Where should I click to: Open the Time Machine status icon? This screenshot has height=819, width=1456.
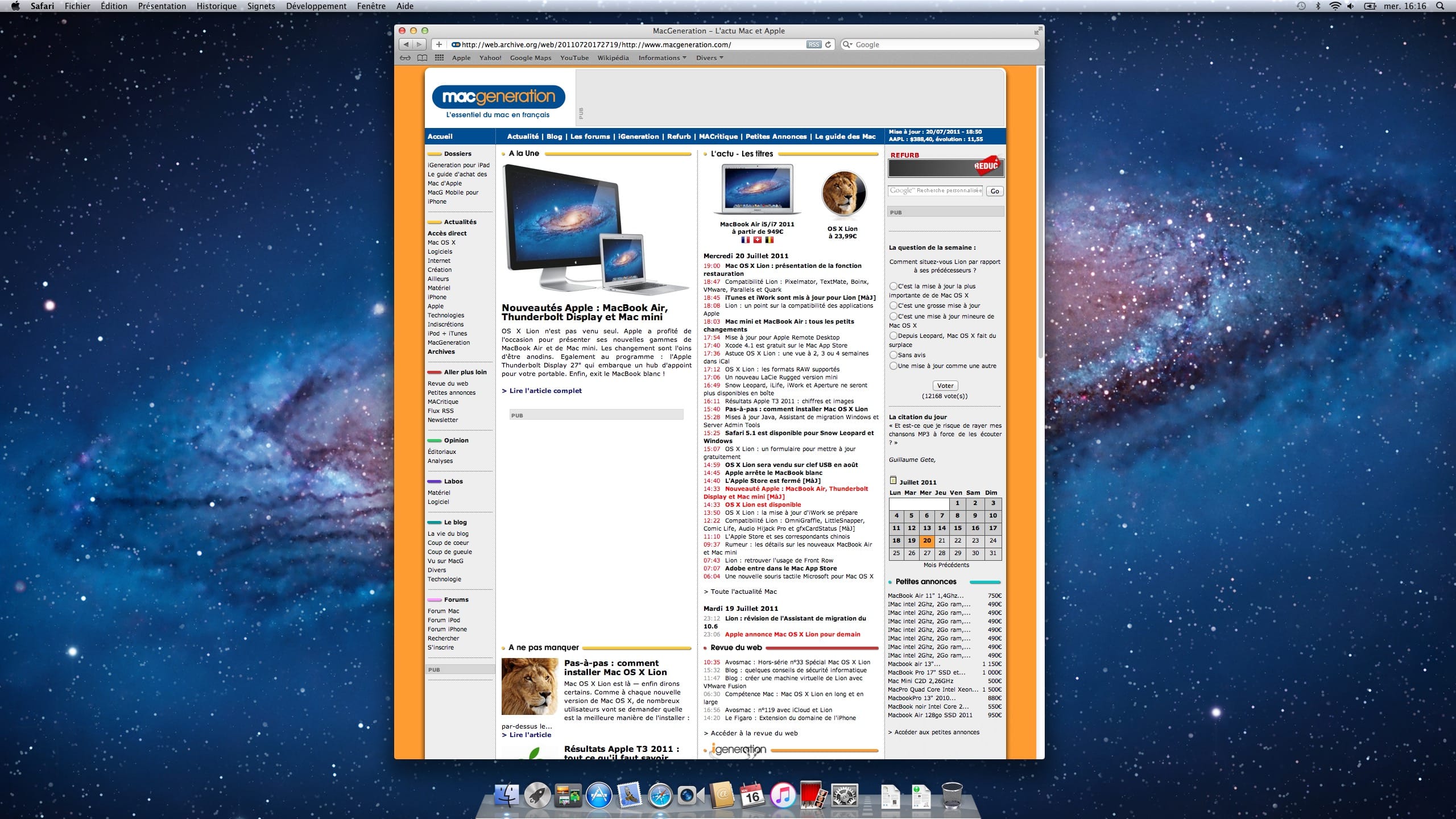[x=1301, y=6]
